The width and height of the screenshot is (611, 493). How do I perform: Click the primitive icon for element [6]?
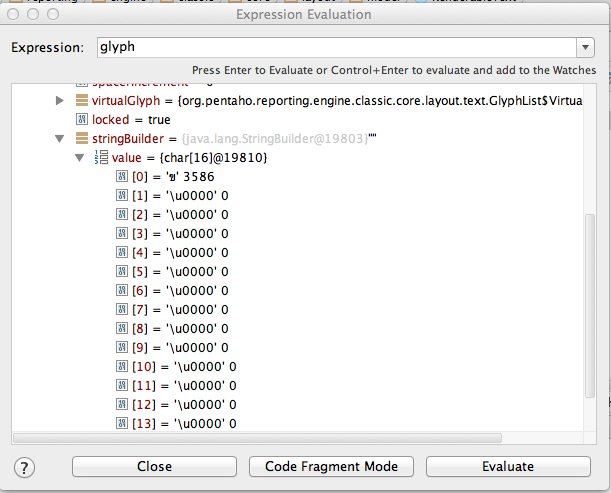(122, 290)
